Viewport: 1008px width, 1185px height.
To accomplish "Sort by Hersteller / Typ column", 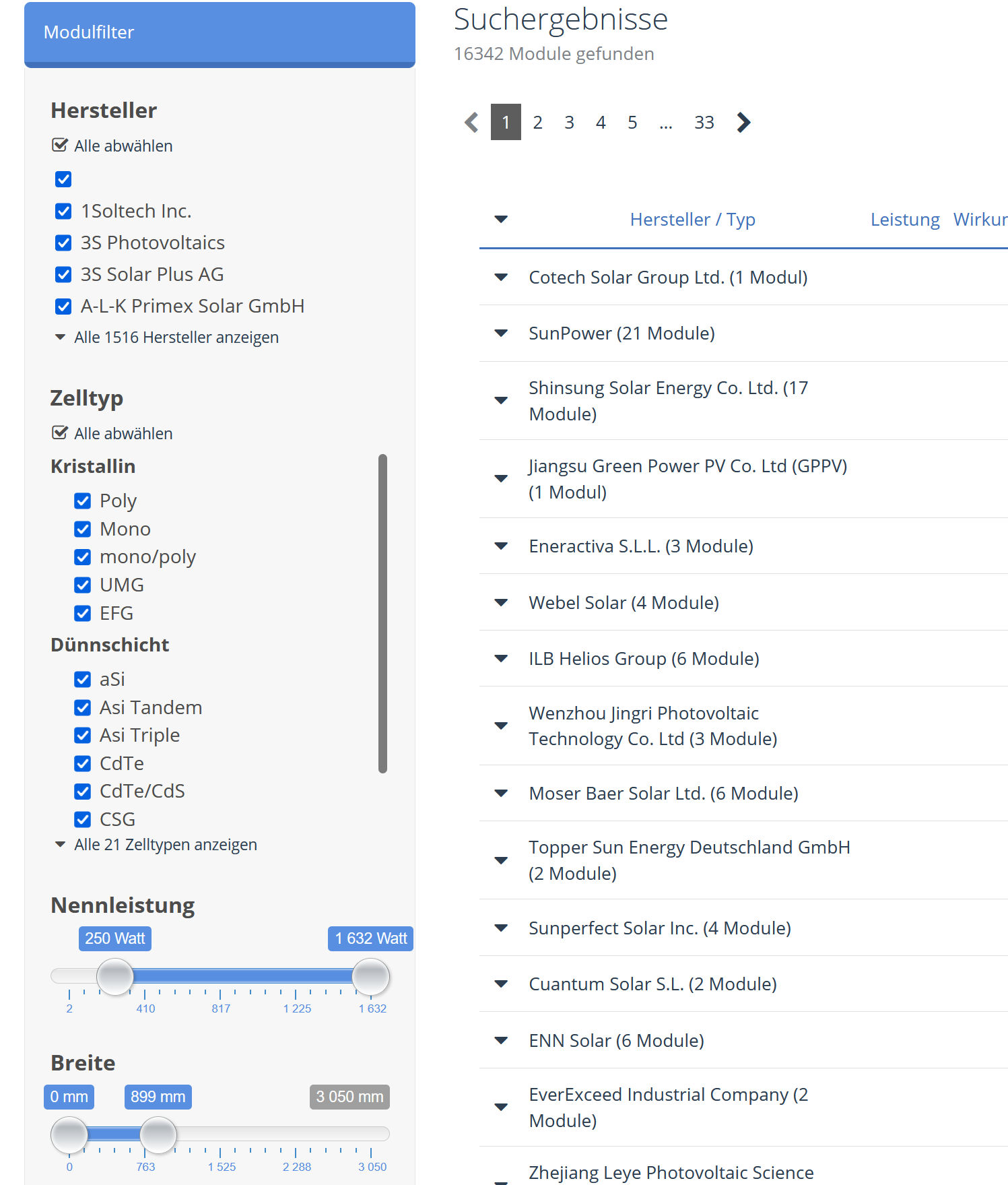I will [692, 220].
